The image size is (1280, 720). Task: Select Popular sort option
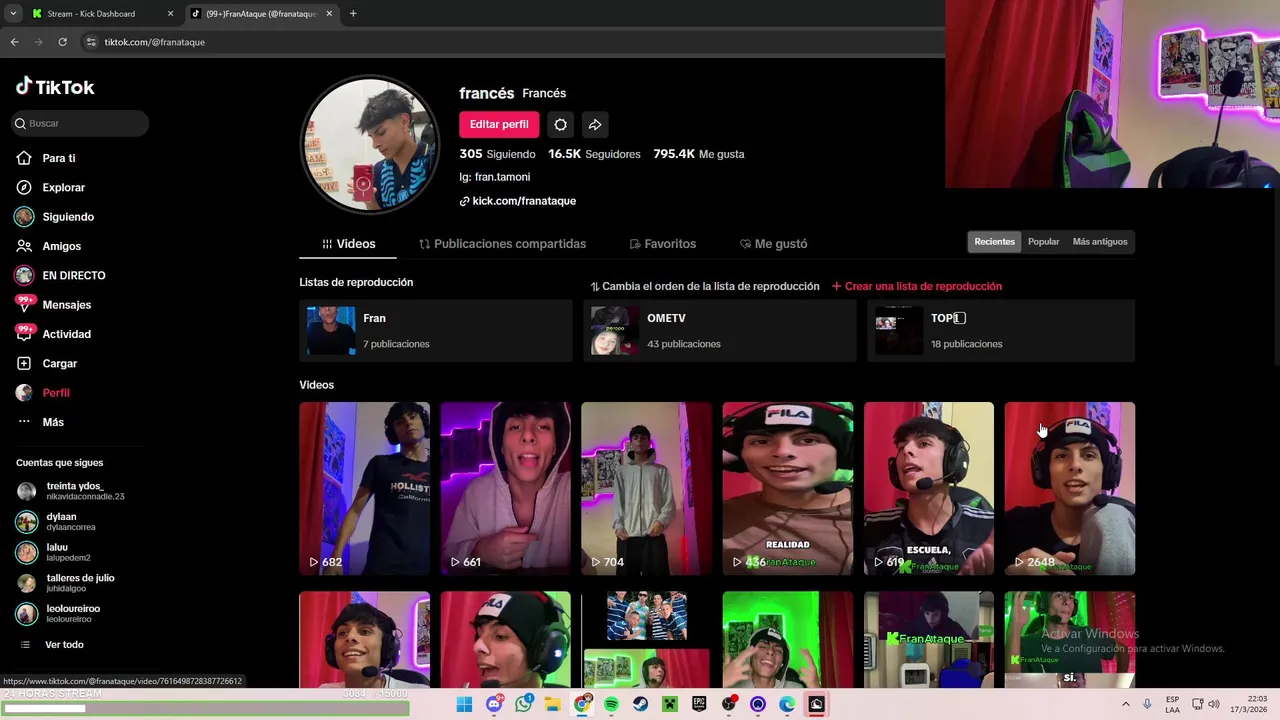pos(1043,242)
